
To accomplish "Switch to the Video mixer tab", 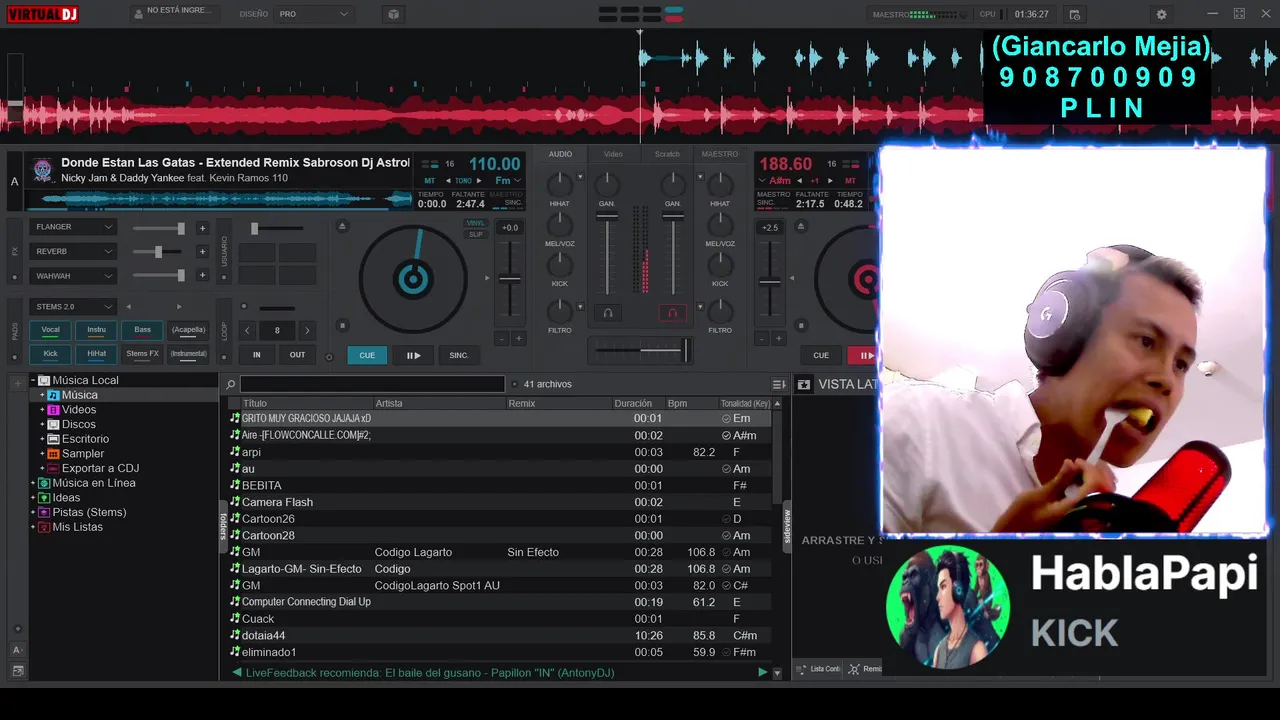I will 613,154.
